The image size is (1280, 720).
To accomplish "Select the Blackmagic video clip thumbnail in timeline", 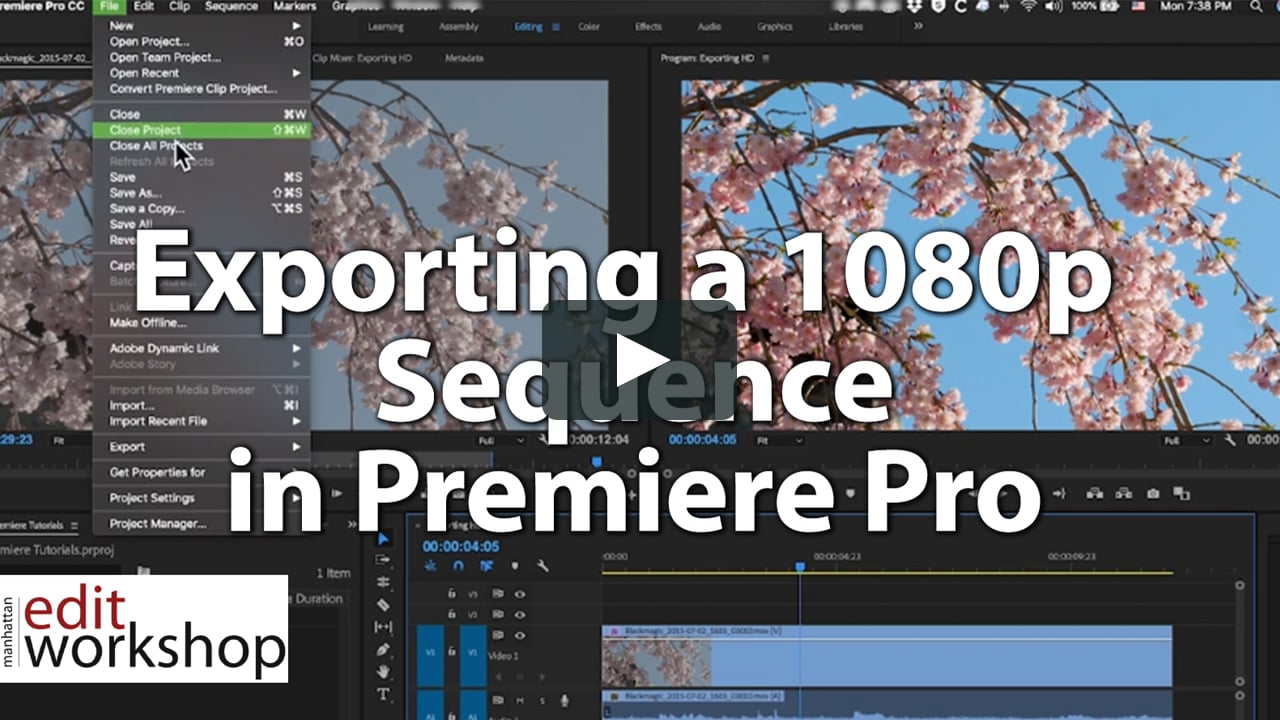I will tap(656, 662).
